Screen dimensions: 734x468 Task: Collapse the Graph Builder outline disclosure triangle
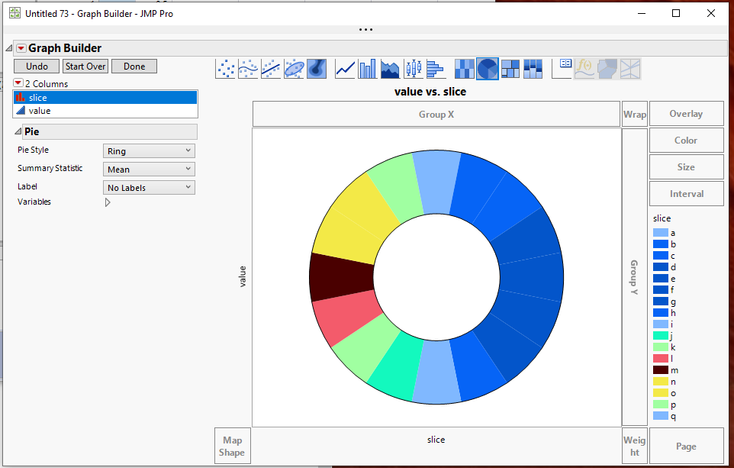[x=9, y=48]
